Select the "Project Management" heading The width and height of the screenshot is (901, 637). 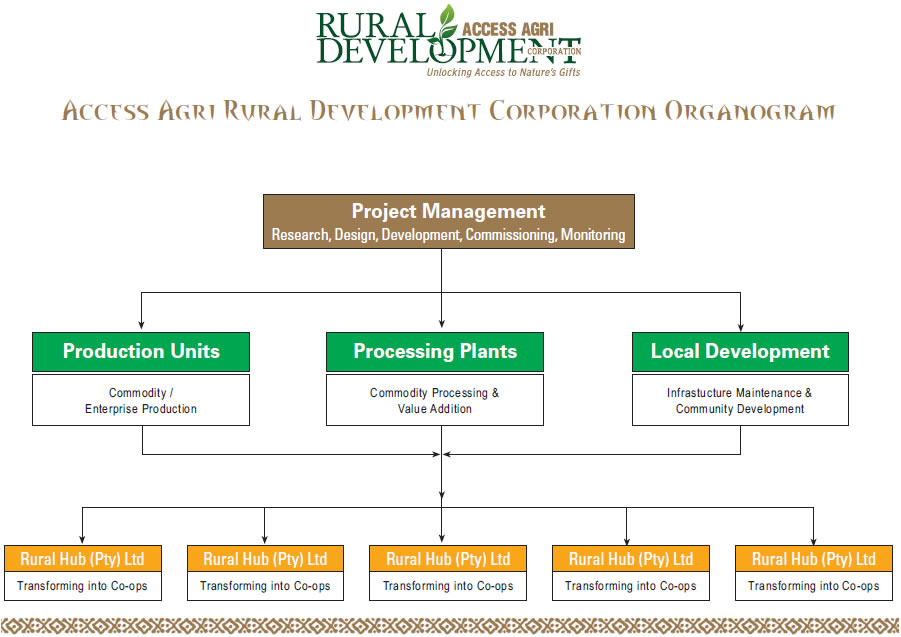tap(448, 211)
